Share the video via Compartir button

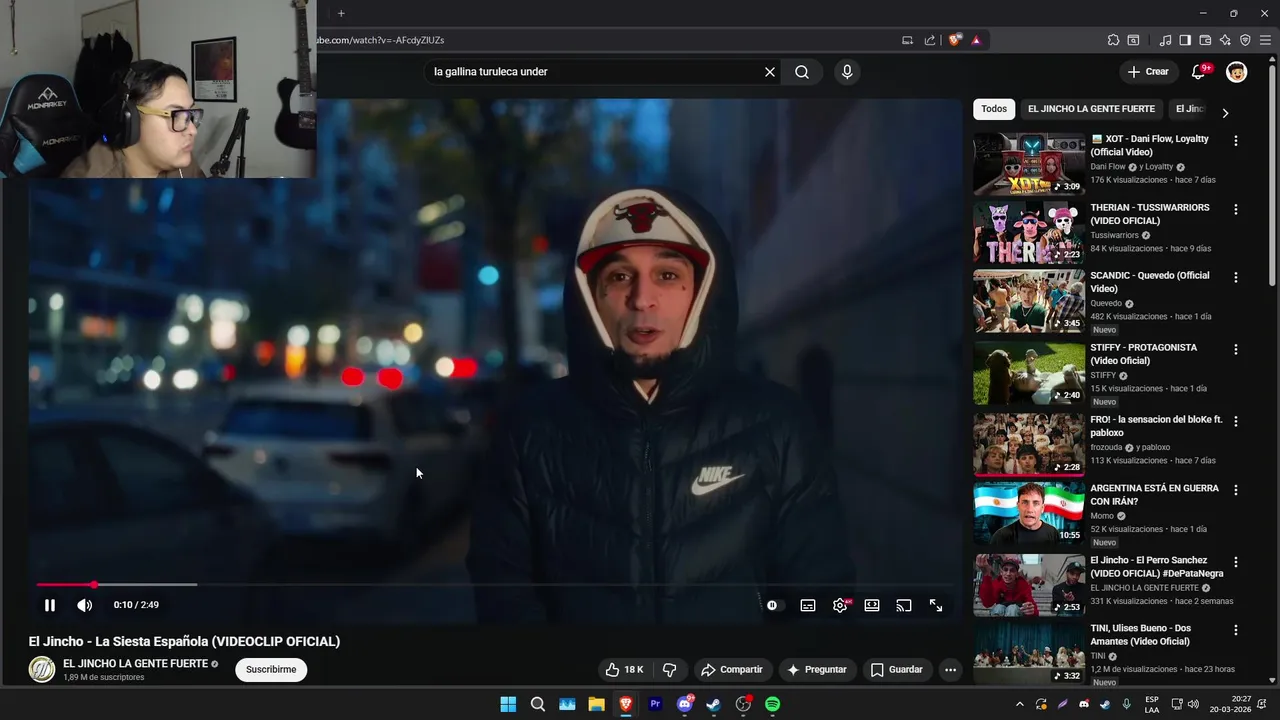tap(731, 670)
